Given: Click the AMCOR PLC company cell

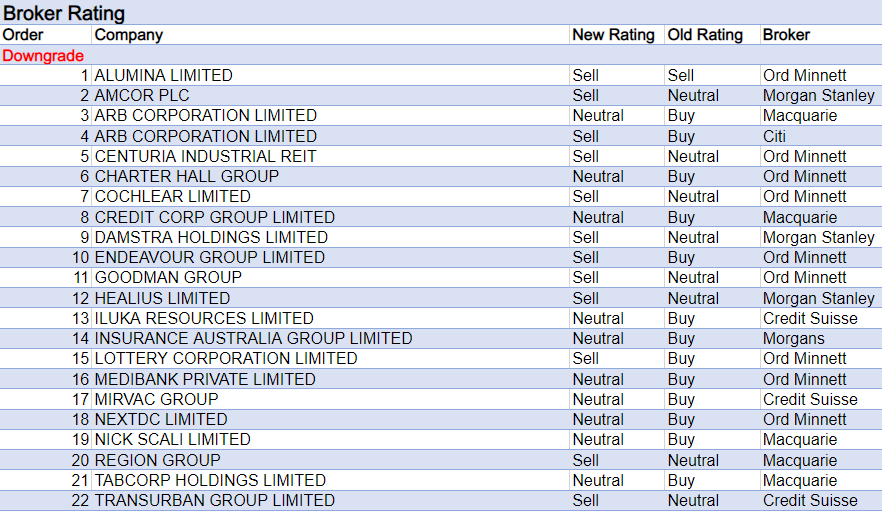Looking at the screenshot, I should 142,96.
